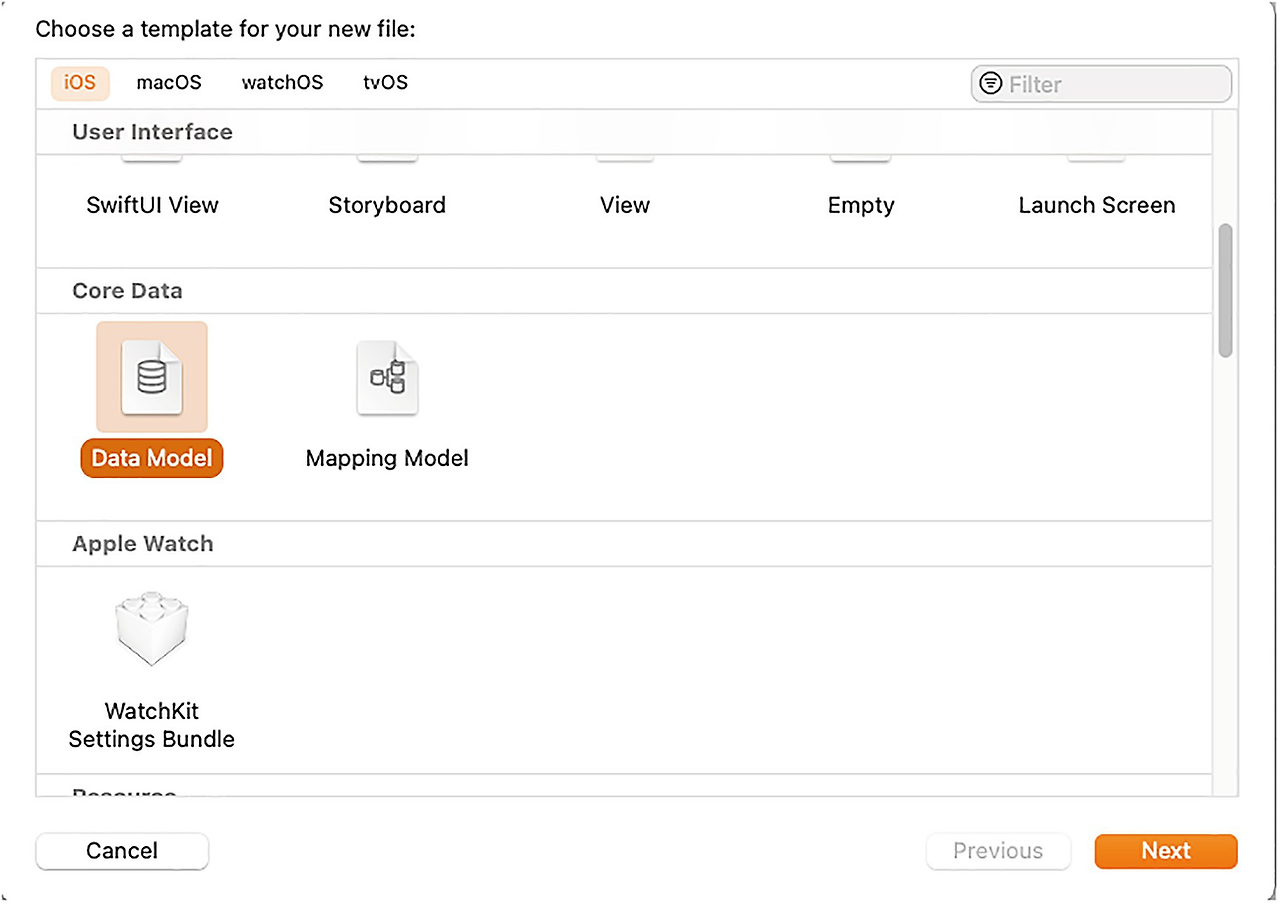Select the Mapping Model template icon
Viewport: 1280px width, 904px height.
click(387, 377)
